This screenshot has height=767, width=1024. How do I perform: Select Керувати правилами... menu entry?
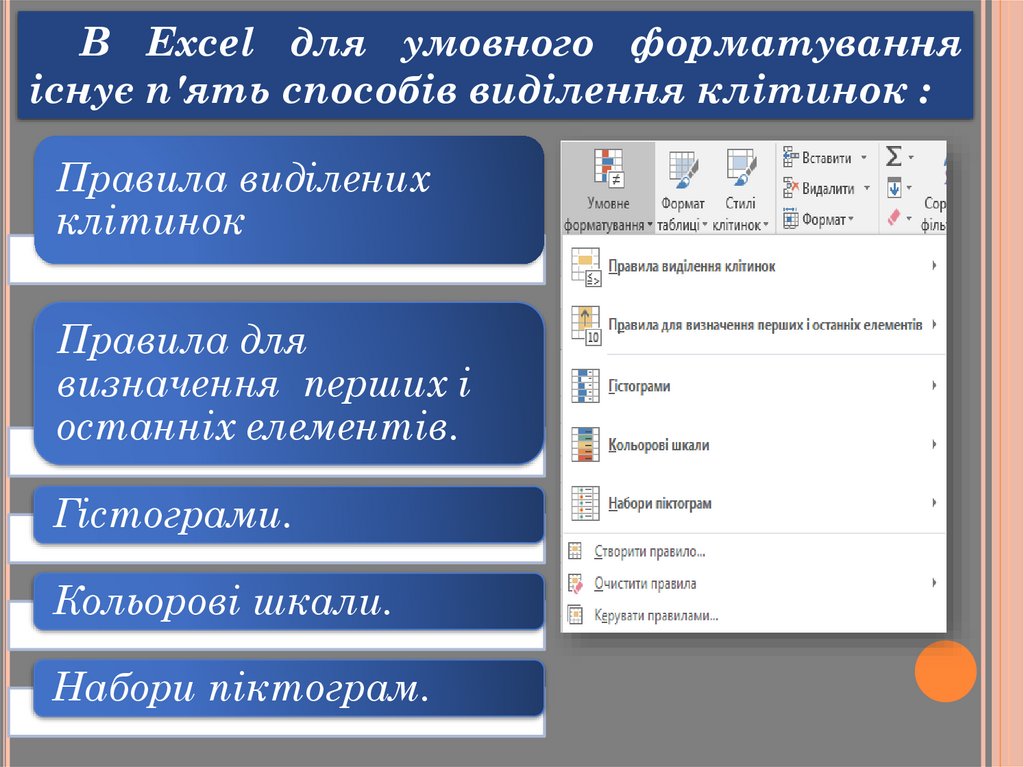pos(754,615)
